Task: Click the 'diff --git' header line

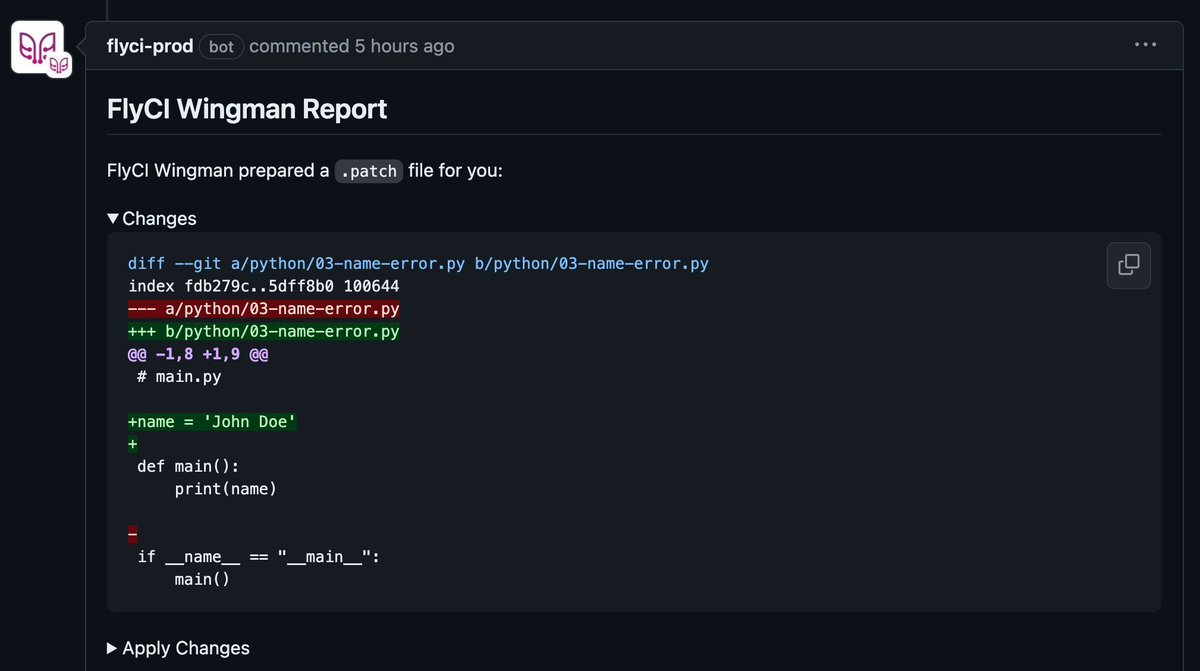Action: 418,264
